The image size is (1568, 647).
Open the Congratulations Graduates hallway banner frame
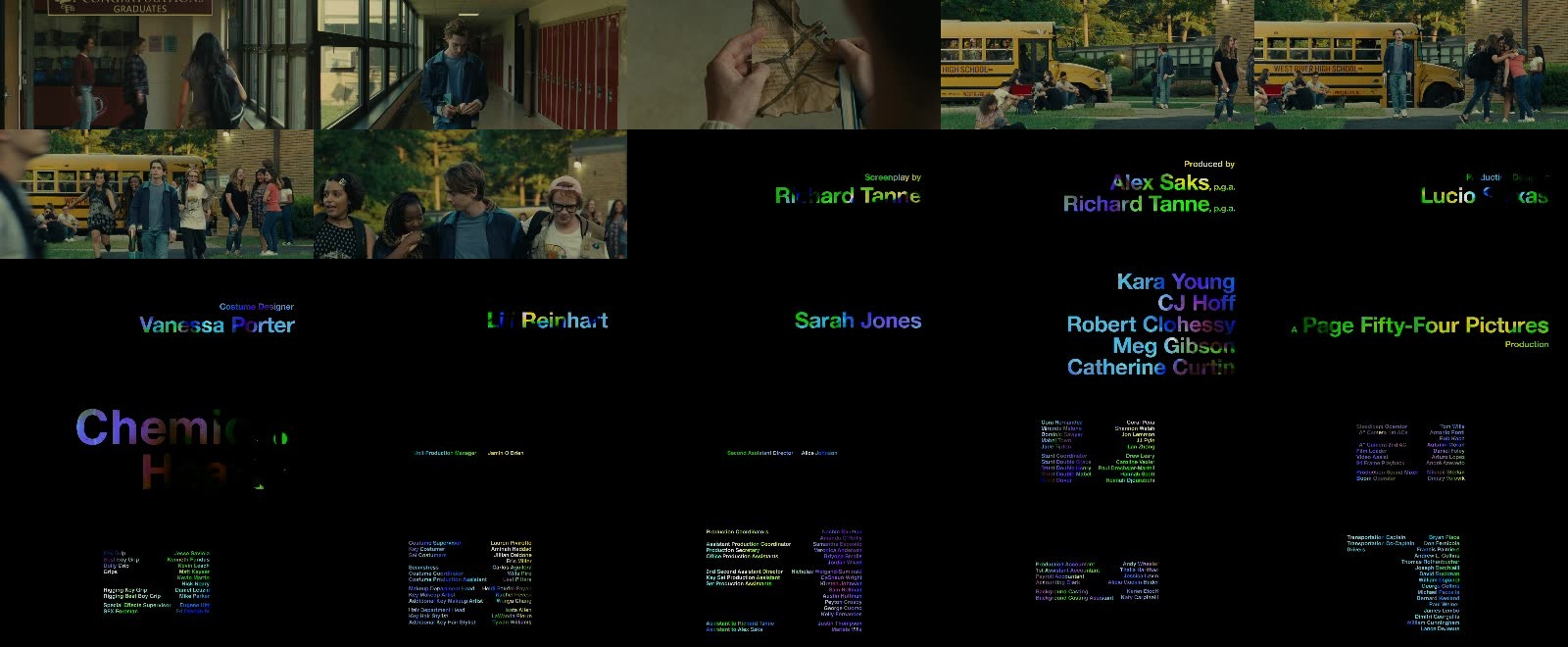click(157, 65)
